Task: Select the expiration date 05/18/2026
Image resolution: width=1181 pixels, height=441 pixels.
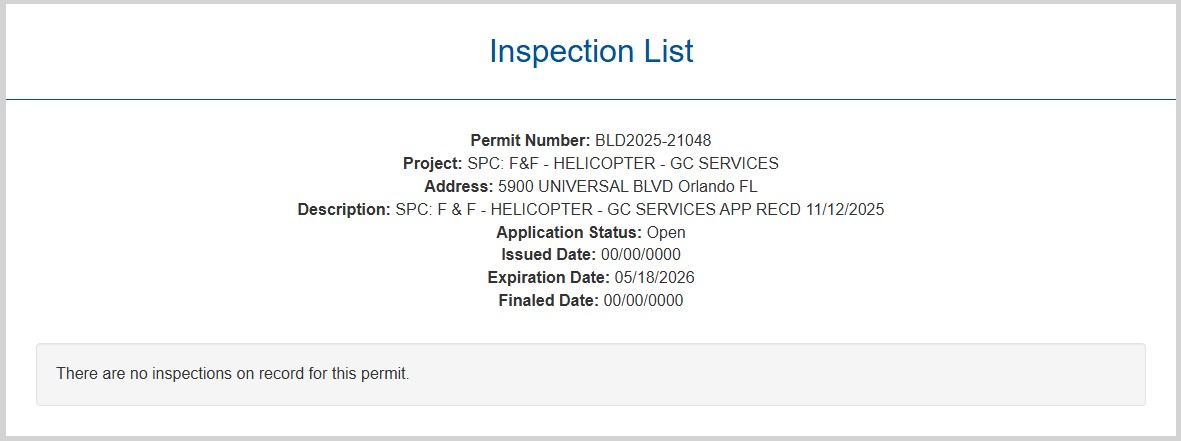Action: click(655, 277)
